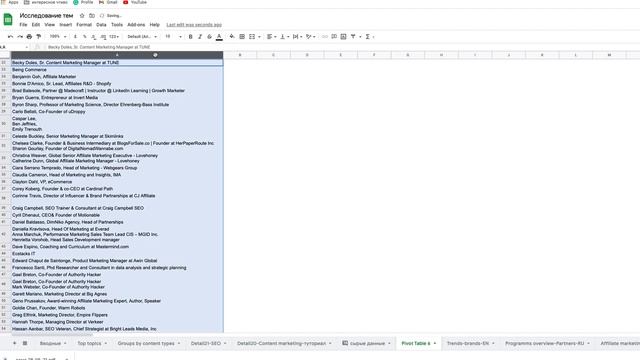Open the text color picker

[219, 37]
